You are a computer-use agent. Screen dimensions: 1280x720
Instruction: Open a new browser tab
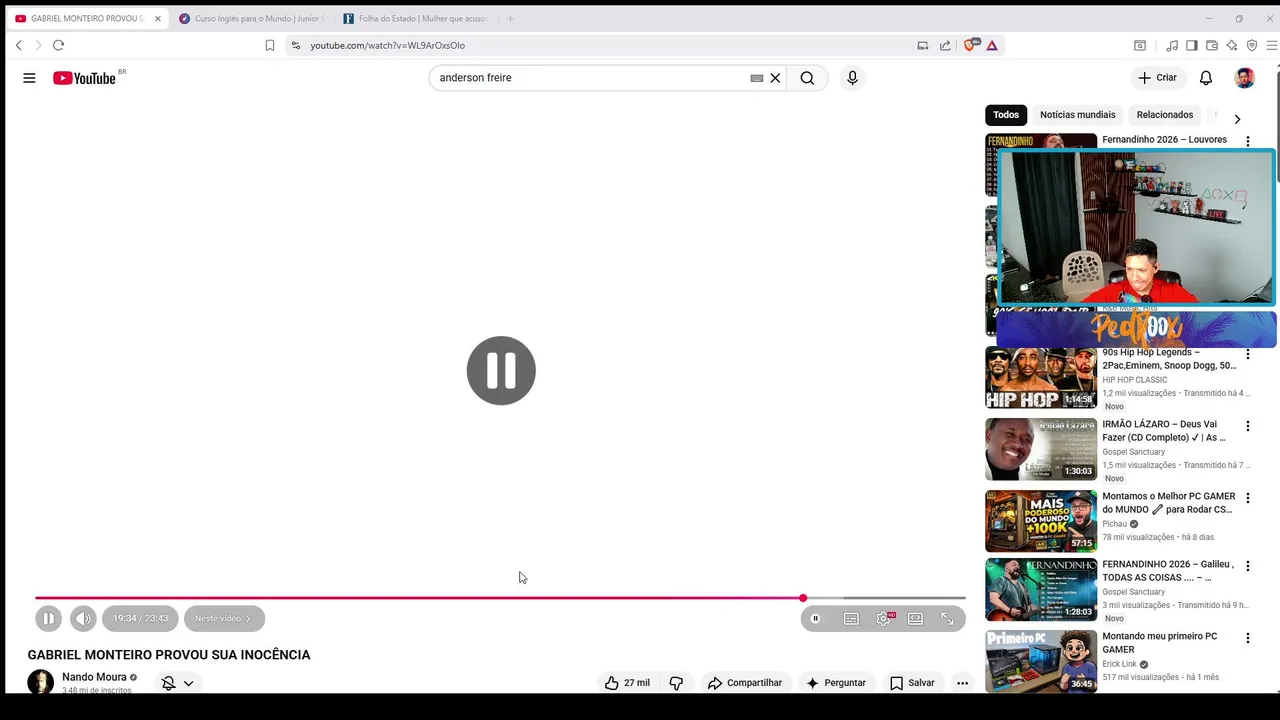click(x=510, y=18)
